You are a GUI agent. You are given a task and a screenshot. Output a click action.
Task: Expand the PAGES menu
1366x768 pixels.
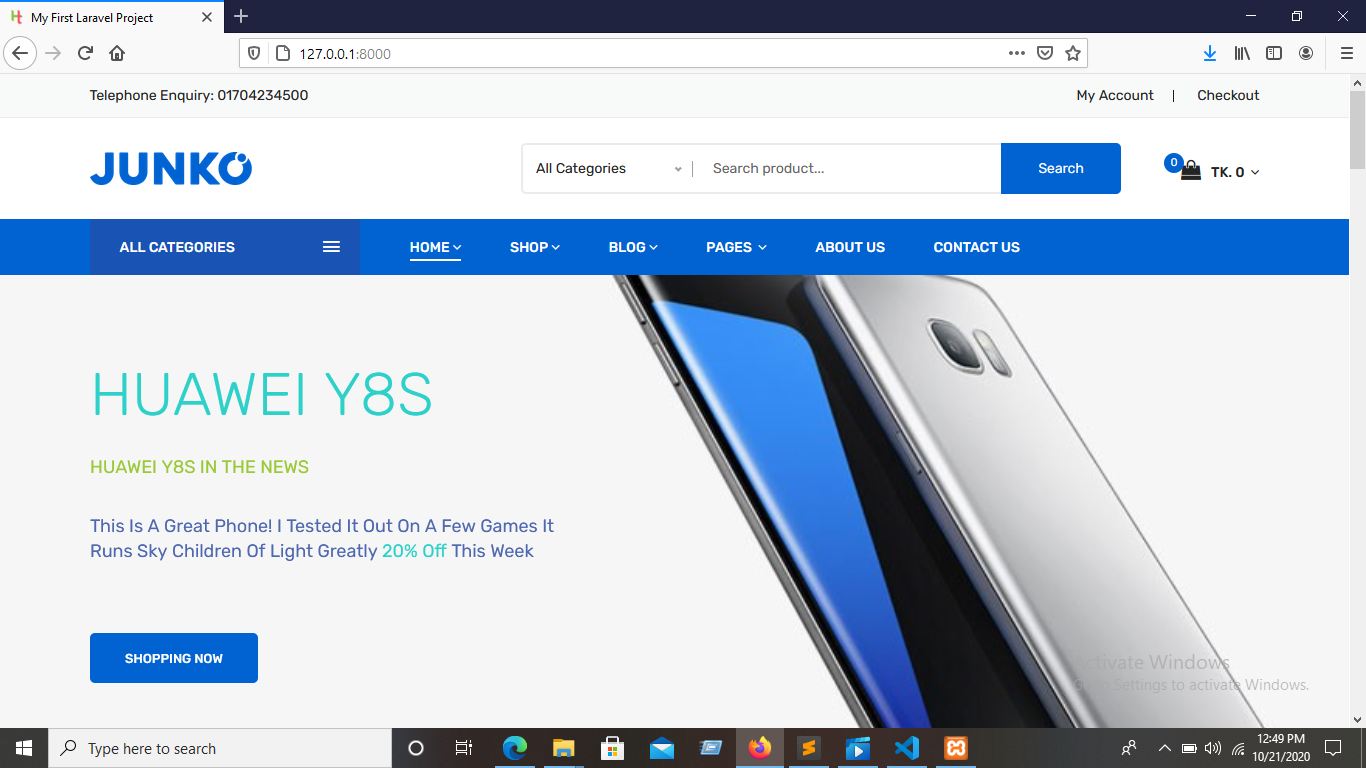[x=736, y=247]
